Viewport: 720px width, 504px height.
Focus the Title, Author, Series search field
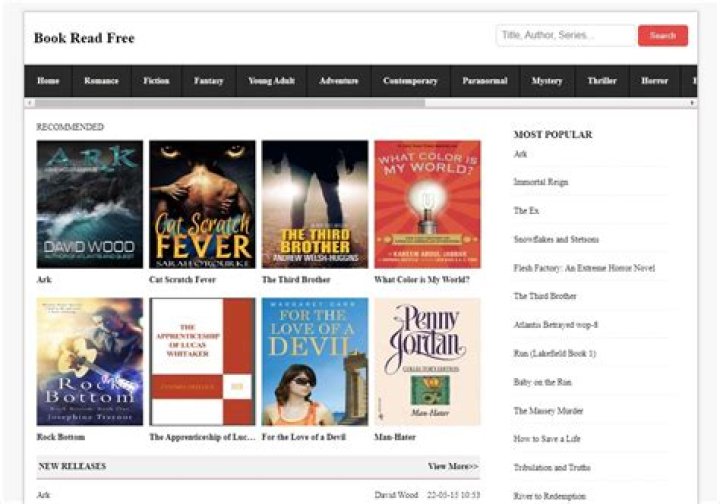coord(566,35)
